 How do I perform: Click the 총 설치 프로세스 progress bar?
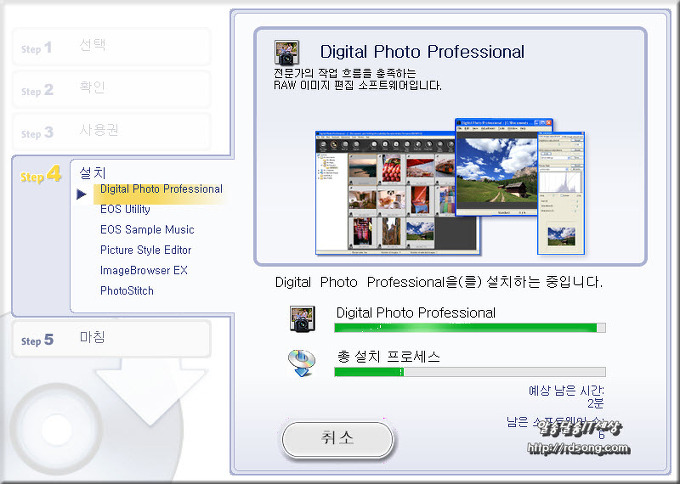(x=469, y=371)
